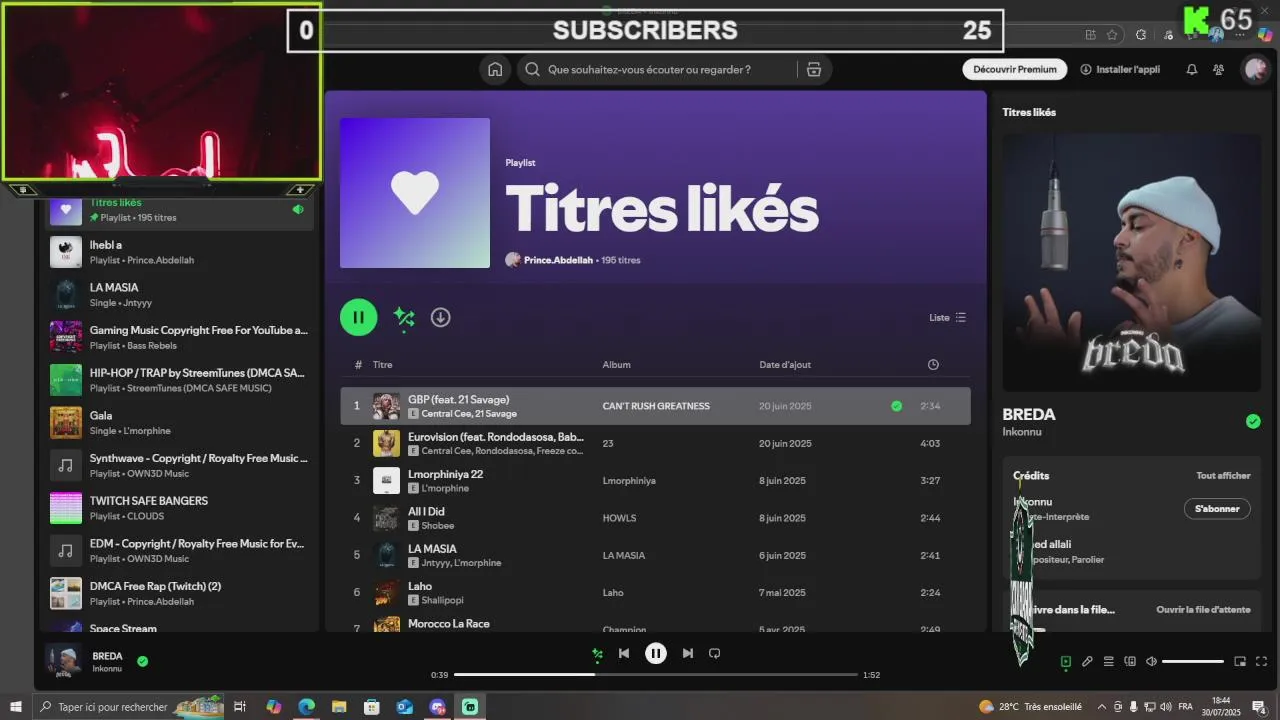Open the Browse icon in the search bar
The width and height of the screenshot is (1280, 720).
tap(814, 69)
